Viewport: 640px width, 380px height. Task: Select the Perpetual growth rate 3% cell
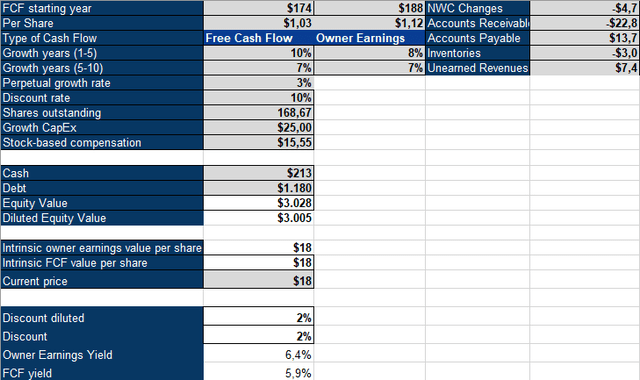coord(258,83)
